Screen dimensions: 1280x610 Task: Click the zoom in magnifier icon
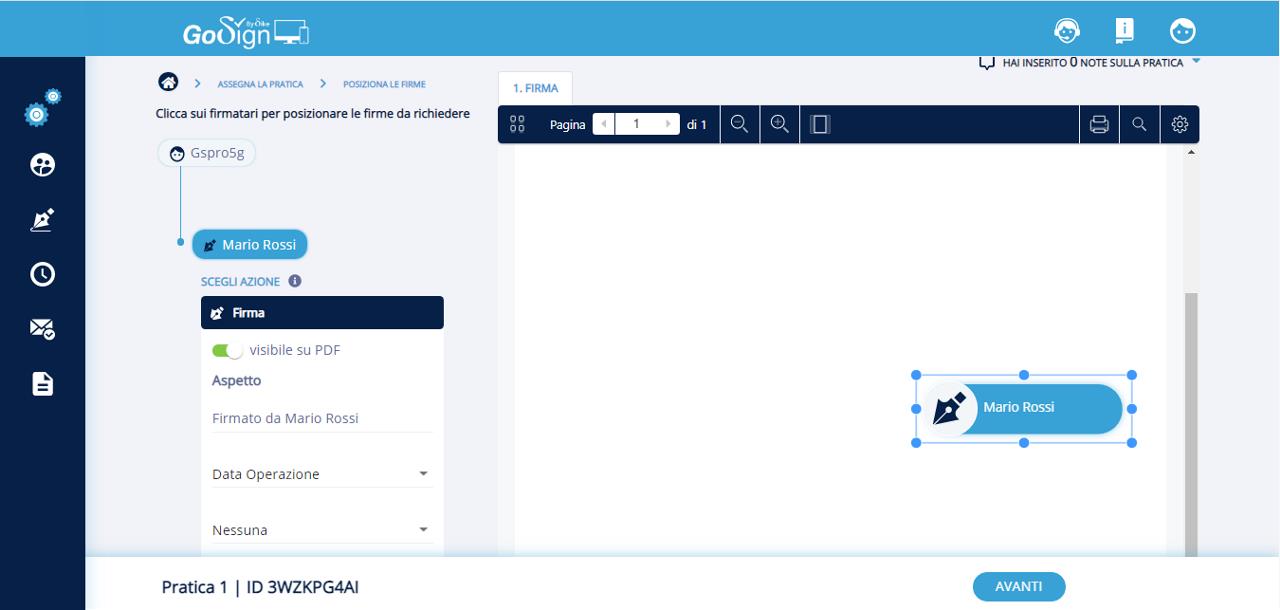click(779, 124)
